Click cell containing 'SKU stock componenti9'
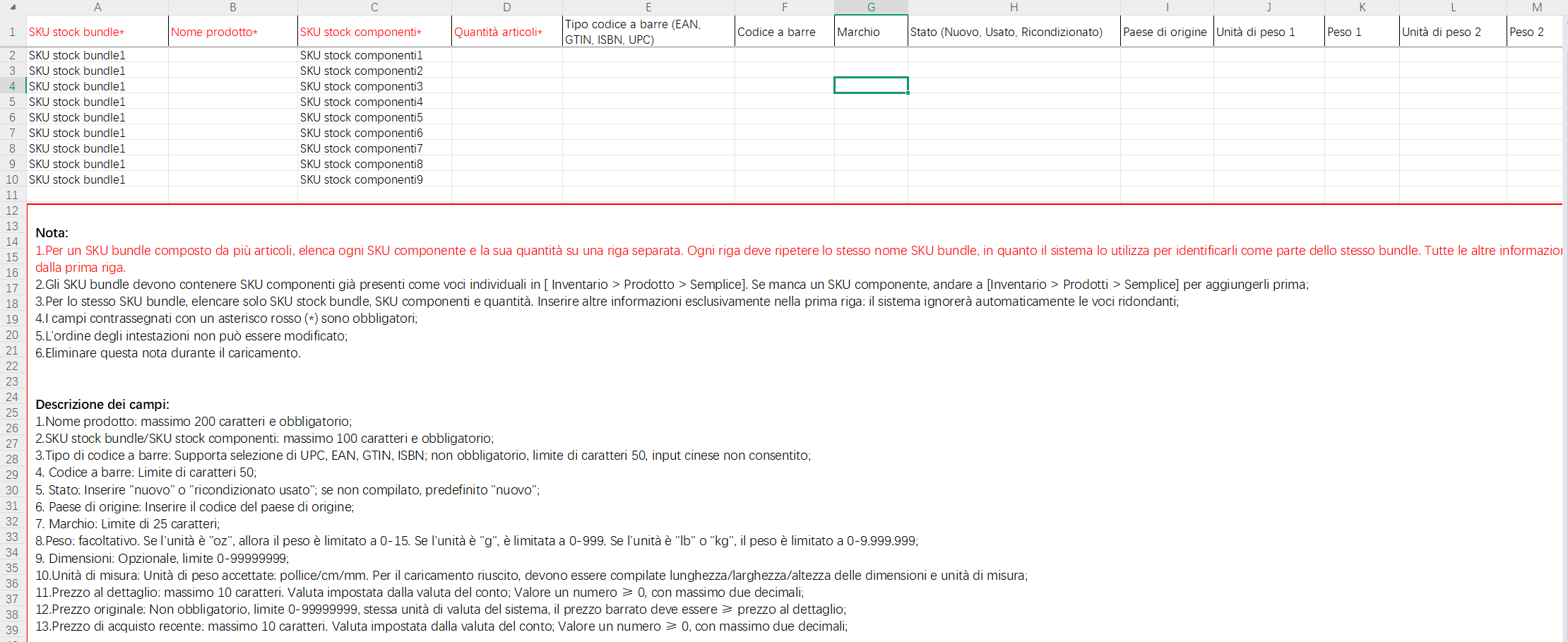 pos(374,179)
